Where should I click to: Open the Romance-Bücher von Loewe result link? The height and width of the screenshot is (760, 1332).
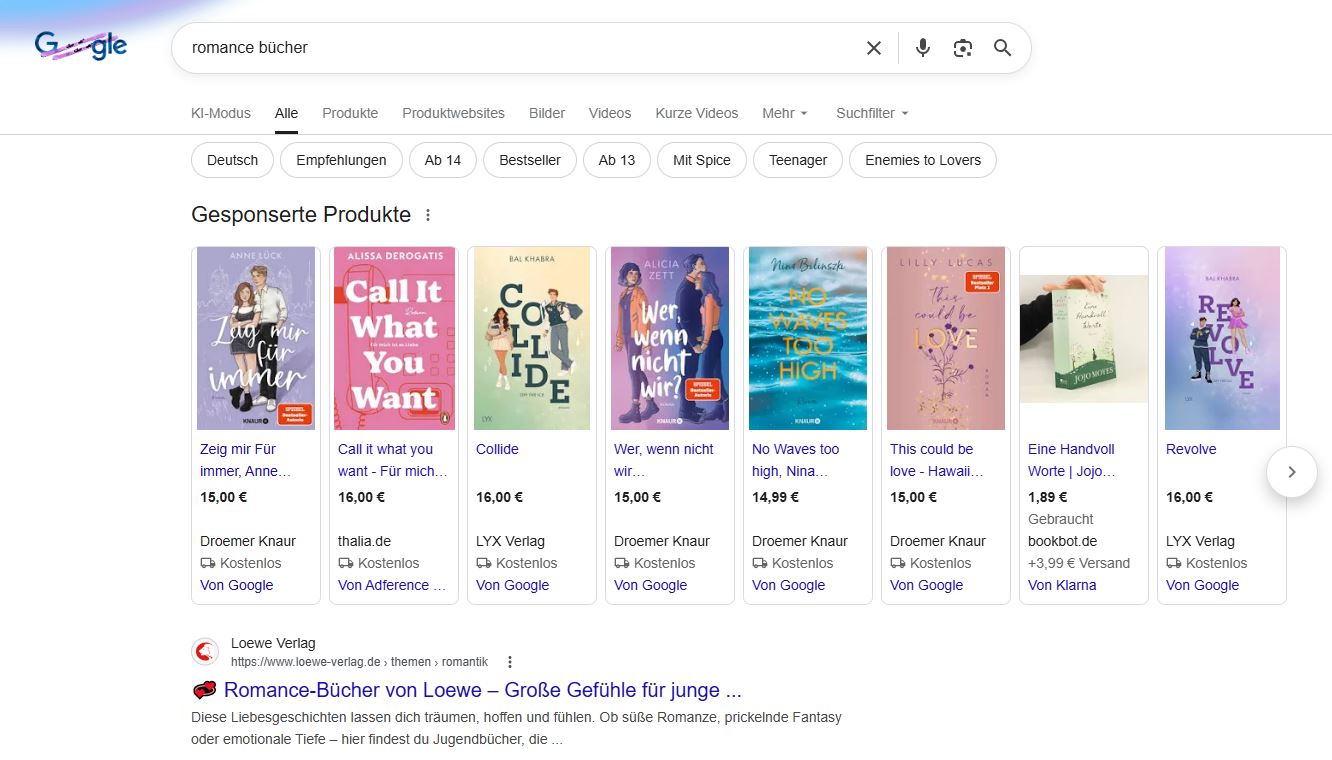pyautogui.click(x=482, y=690)
